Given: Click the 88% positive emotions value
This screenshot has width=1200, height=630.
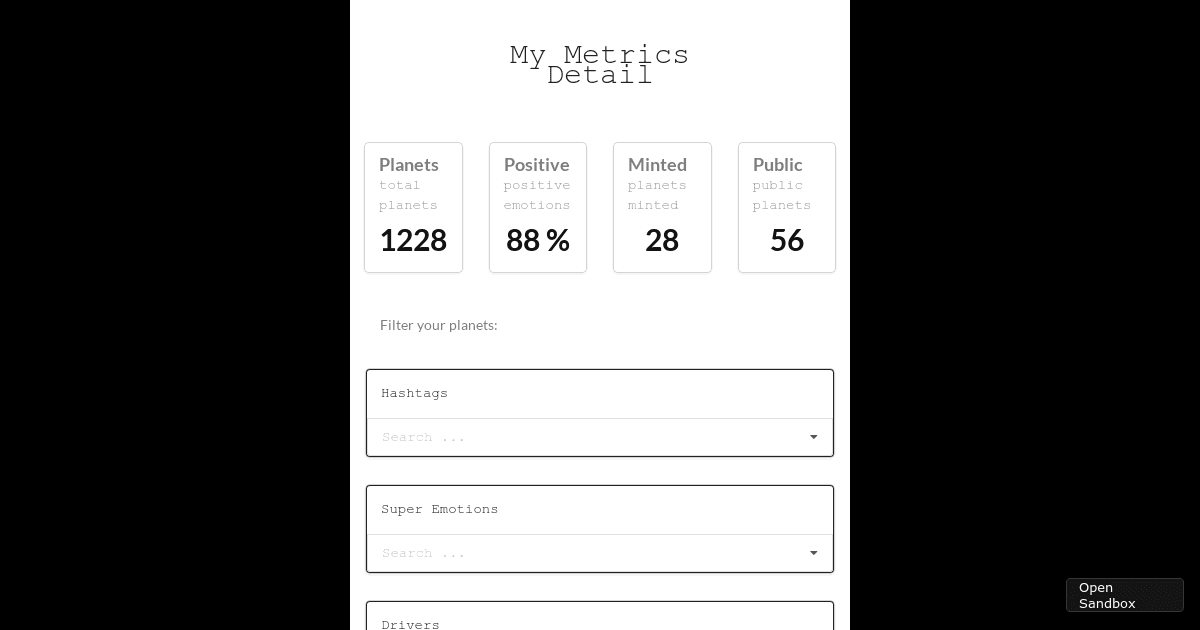Looking at the screenshot, I should (x=538, y=240).
